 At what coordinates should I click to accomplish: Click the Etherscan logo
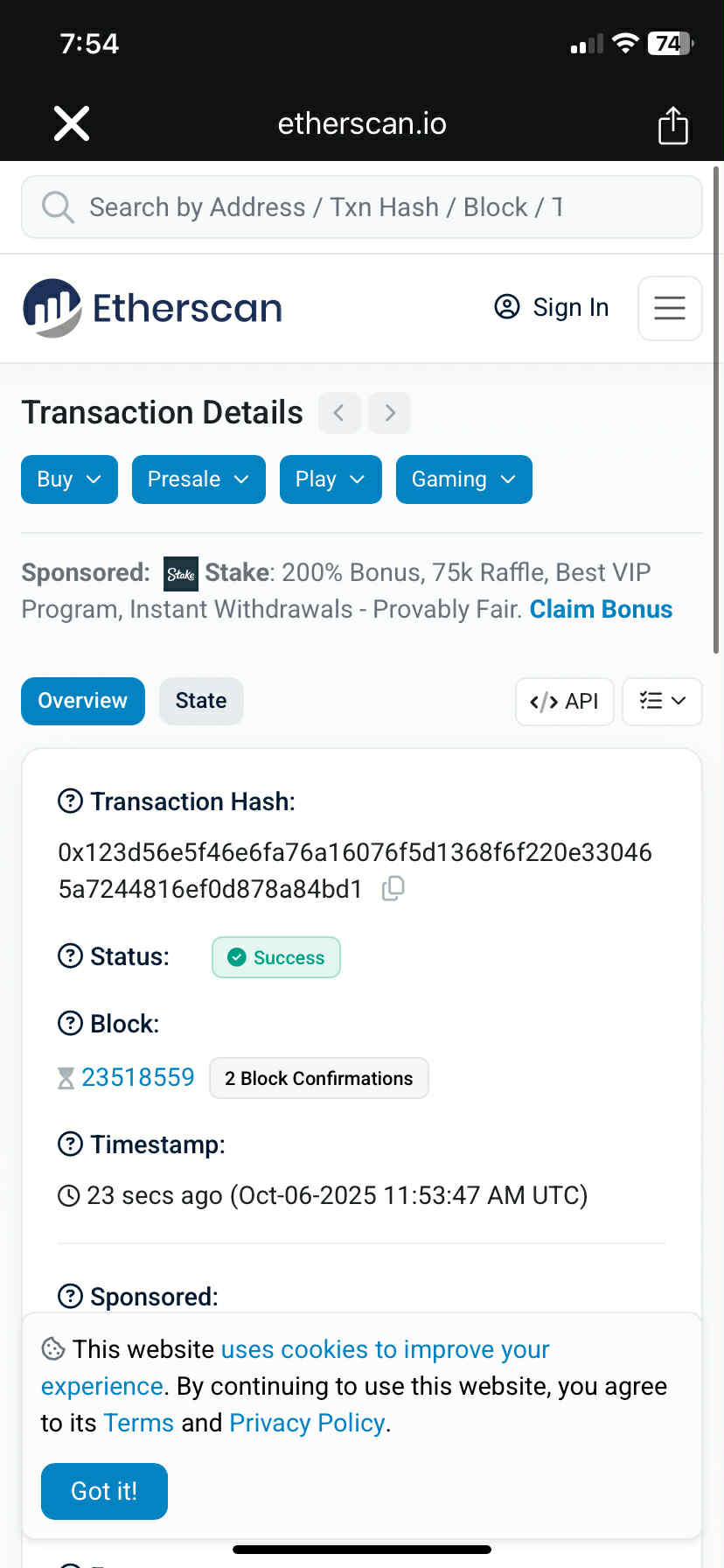coord(153,308)
